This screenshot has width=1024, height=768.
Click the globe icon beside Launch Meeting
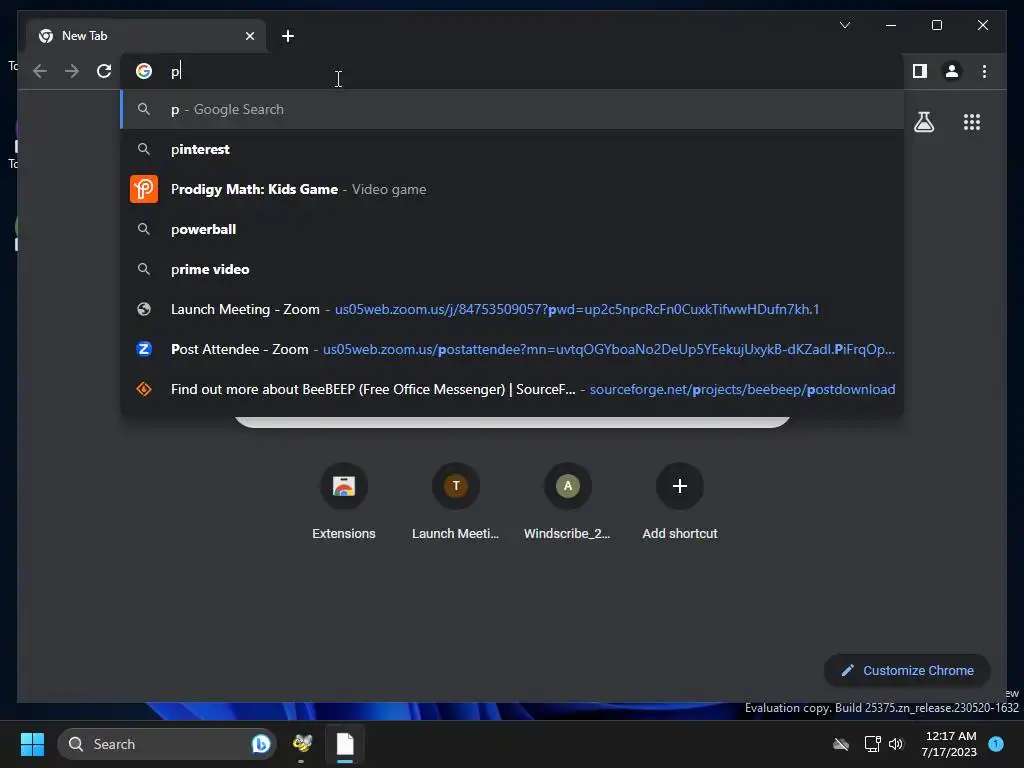pos(144,309)
